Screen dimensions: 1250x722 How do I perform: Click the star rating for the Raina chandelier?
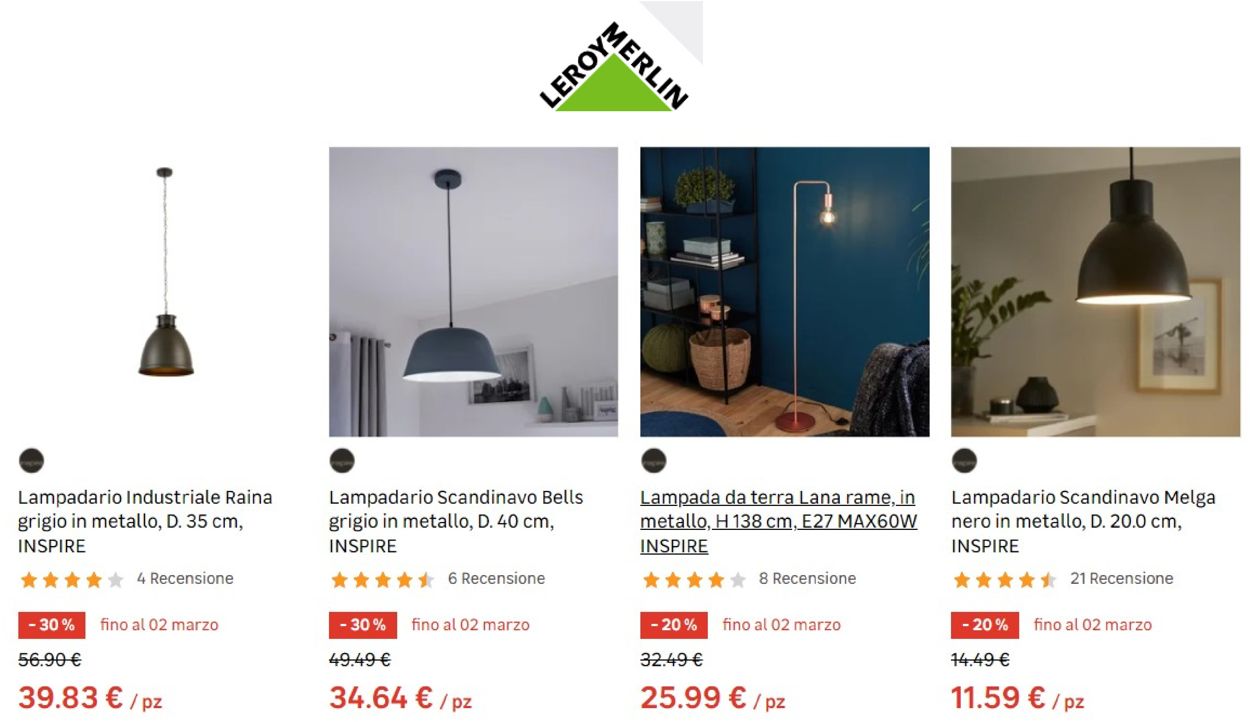pyautogui.click(x=72, y=579)
